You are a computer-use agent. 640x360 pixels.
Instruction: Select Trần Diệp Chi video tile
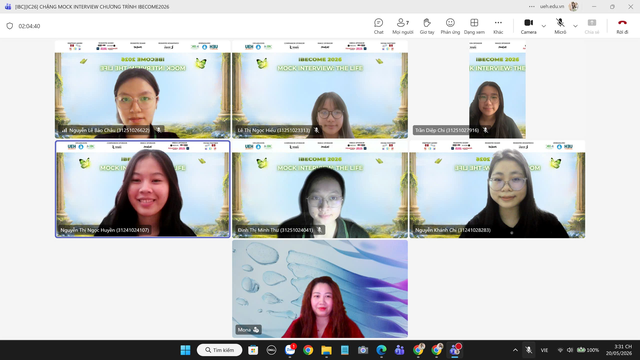coord(497,89)
